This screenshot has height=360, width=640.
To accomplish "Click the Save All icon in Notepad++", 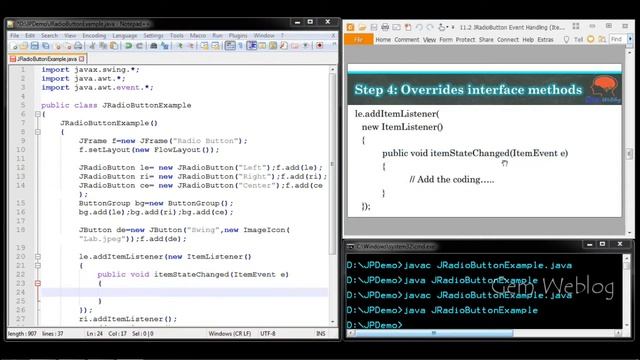I will tap(45, 46).
